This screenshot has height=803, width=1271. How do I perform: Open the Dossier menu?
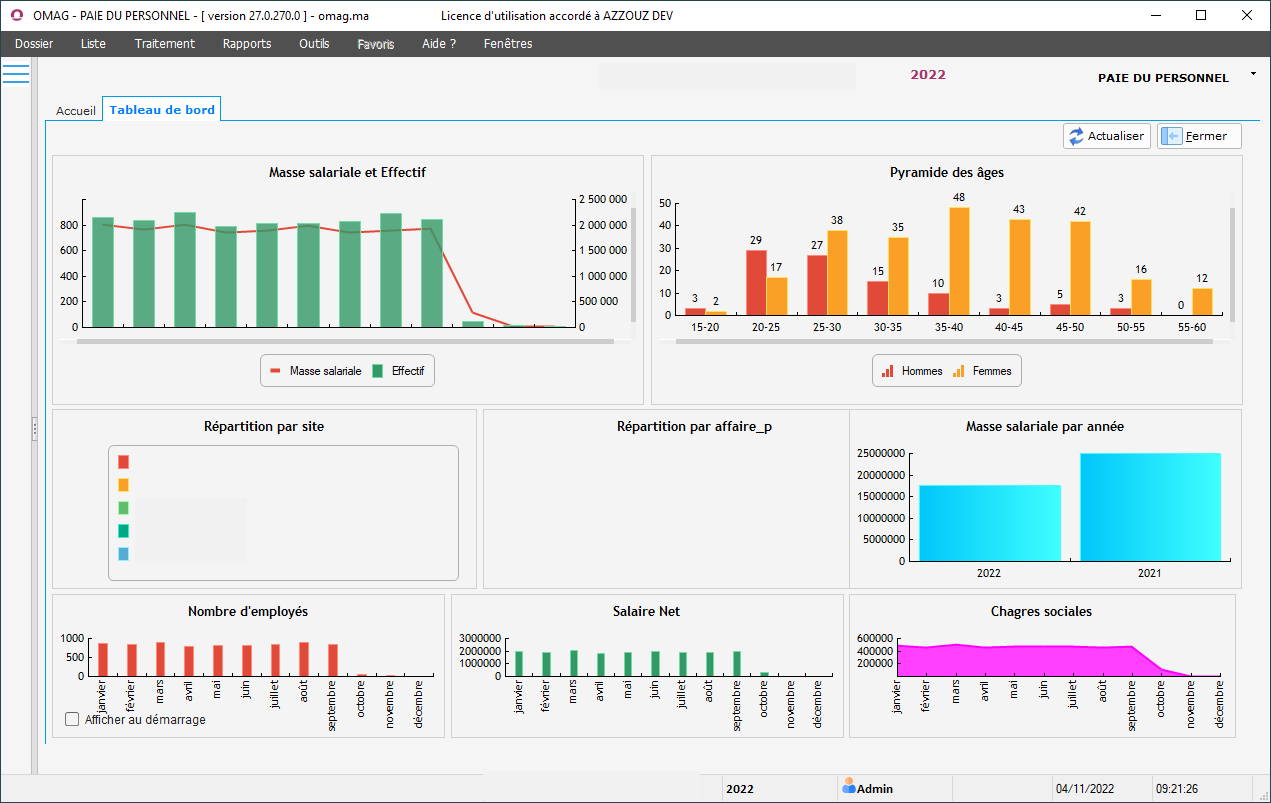pos(34,44)
